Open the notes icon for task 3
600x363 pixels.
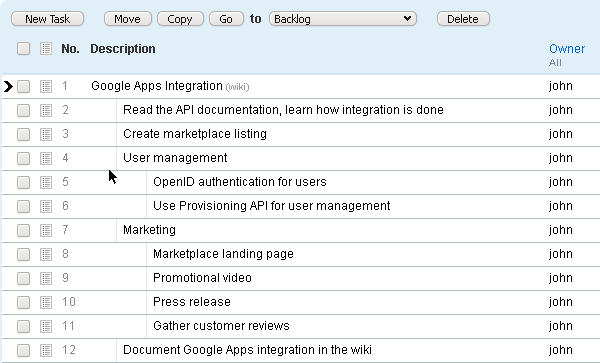46,134
